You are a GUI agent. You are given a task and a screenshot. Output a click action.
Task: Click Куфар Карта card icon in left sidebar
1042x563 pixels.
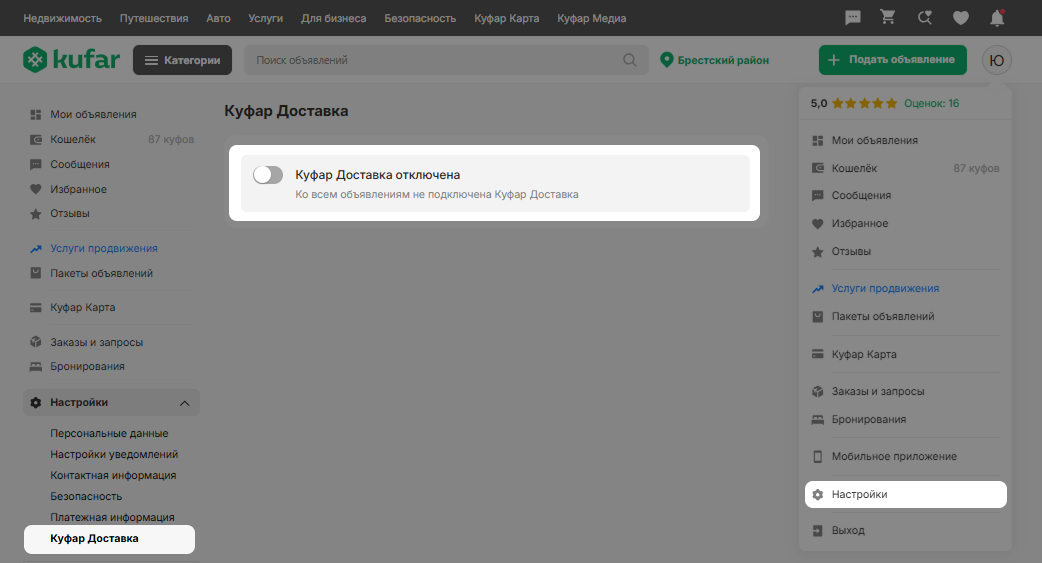tap(36, 308)
